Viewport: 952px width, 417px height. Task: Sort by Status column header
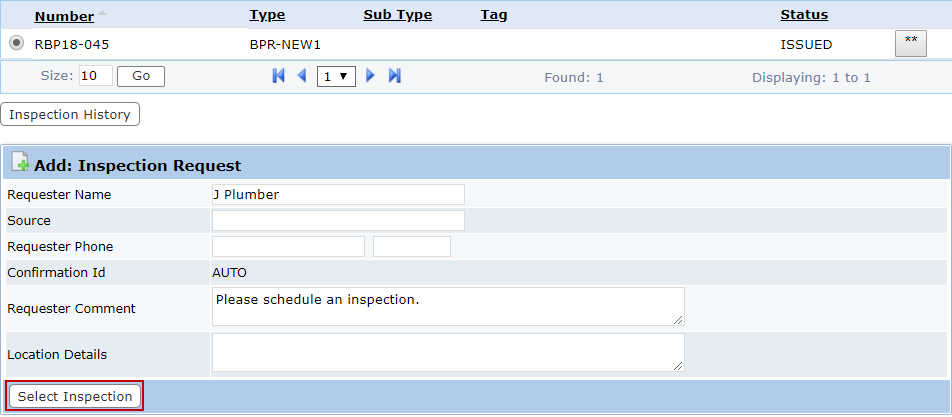[804, 15]
